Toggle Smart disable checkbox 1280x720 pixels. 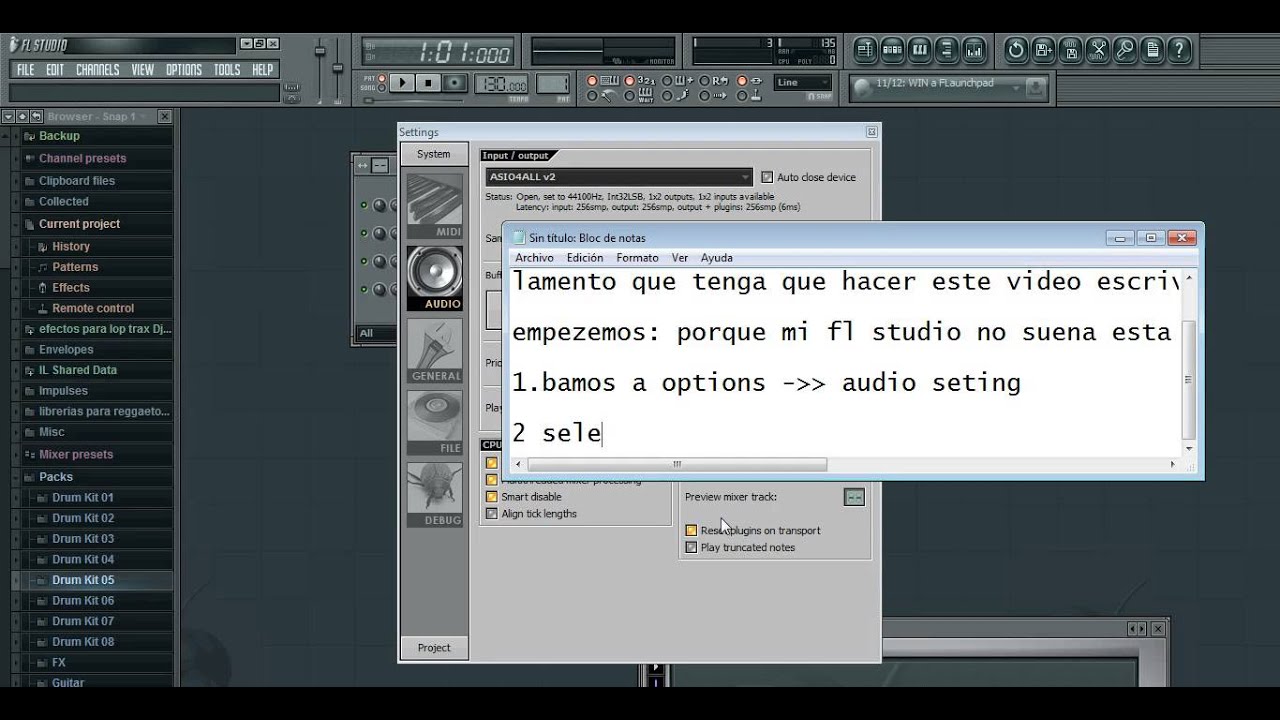pos(491,497)
